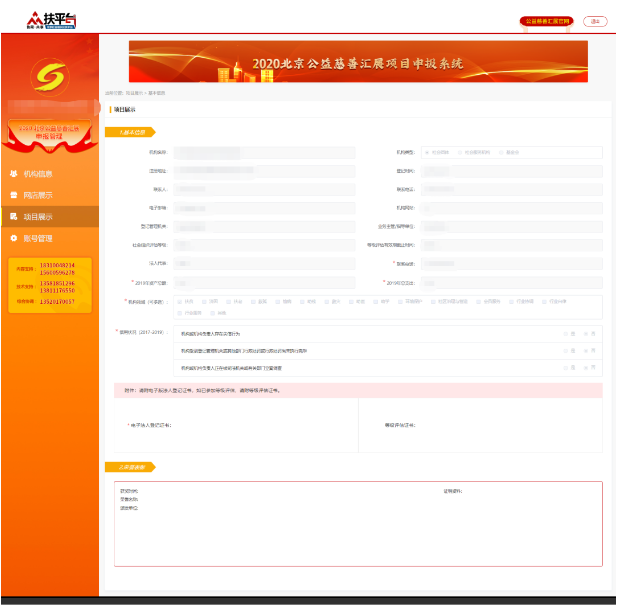Click the 机构网址 input field
This screenshot has width=617, height=605.
pos(512,208)
